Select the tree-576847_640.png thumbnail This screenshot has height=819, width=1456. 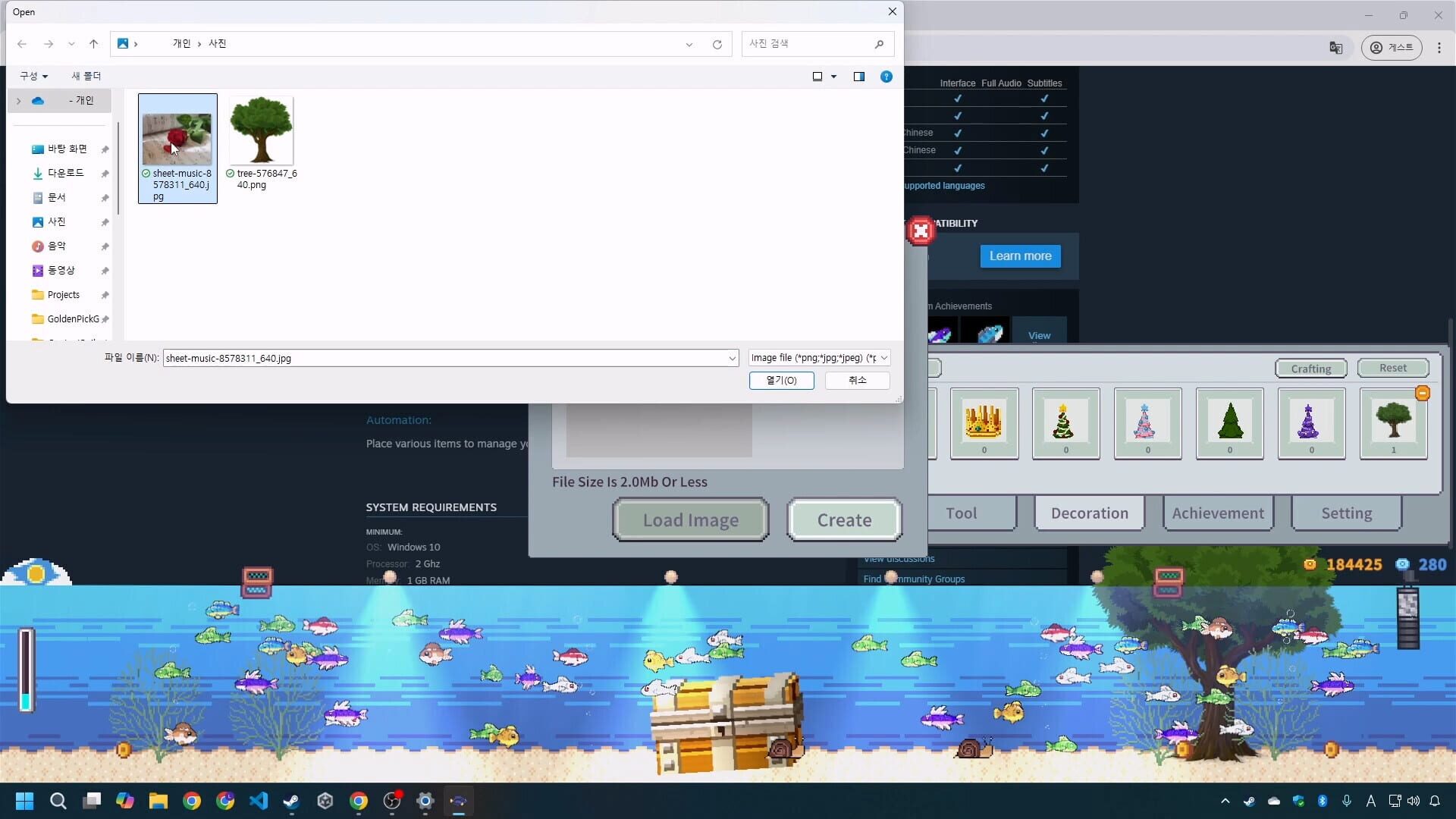click(x=261, y=130)
